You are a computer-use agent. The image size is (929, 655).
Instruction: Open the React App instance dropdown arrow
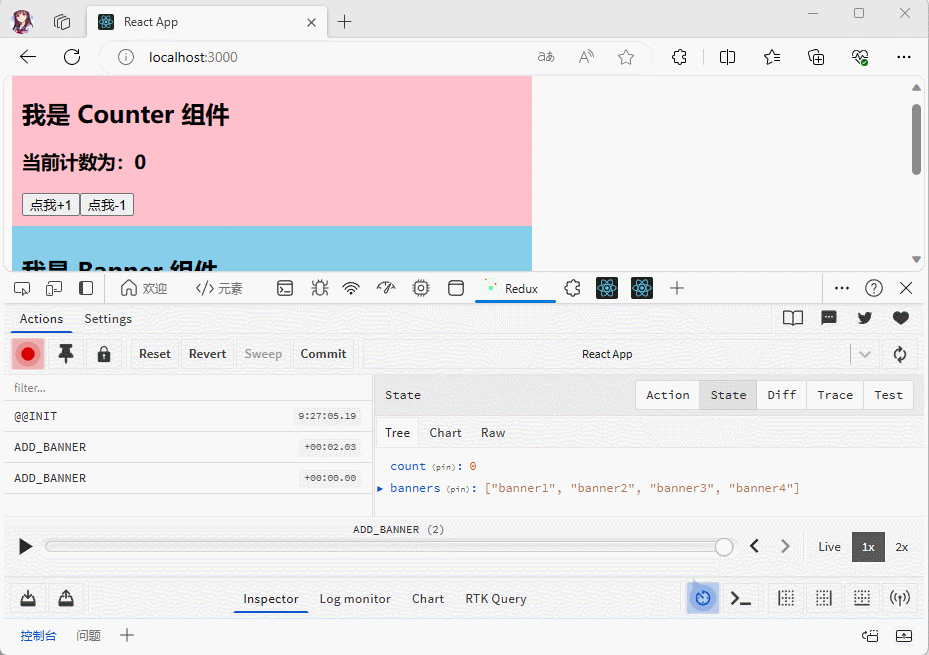click(864, 354)
